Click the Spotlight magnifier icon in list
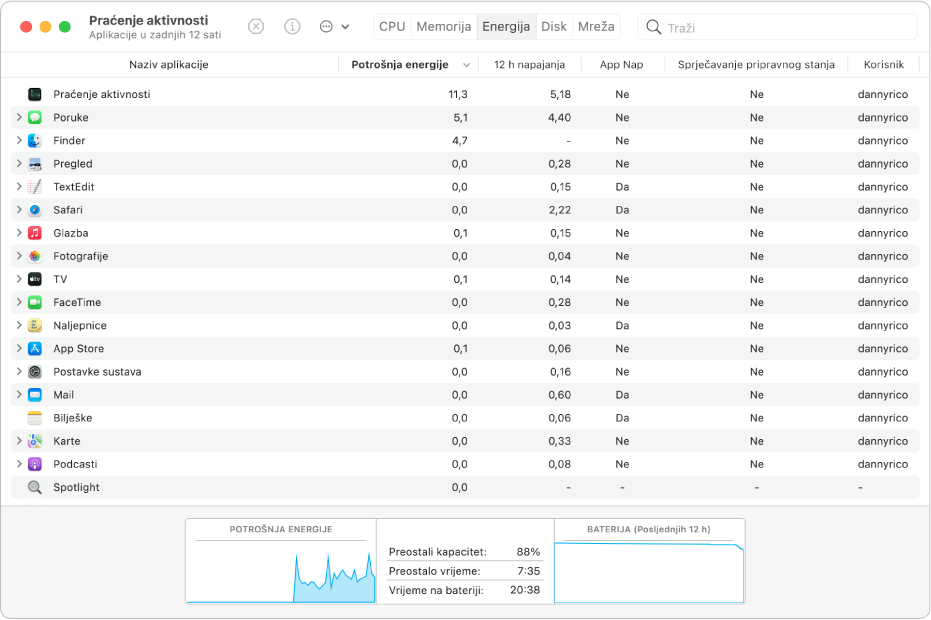 coord(35,488)
